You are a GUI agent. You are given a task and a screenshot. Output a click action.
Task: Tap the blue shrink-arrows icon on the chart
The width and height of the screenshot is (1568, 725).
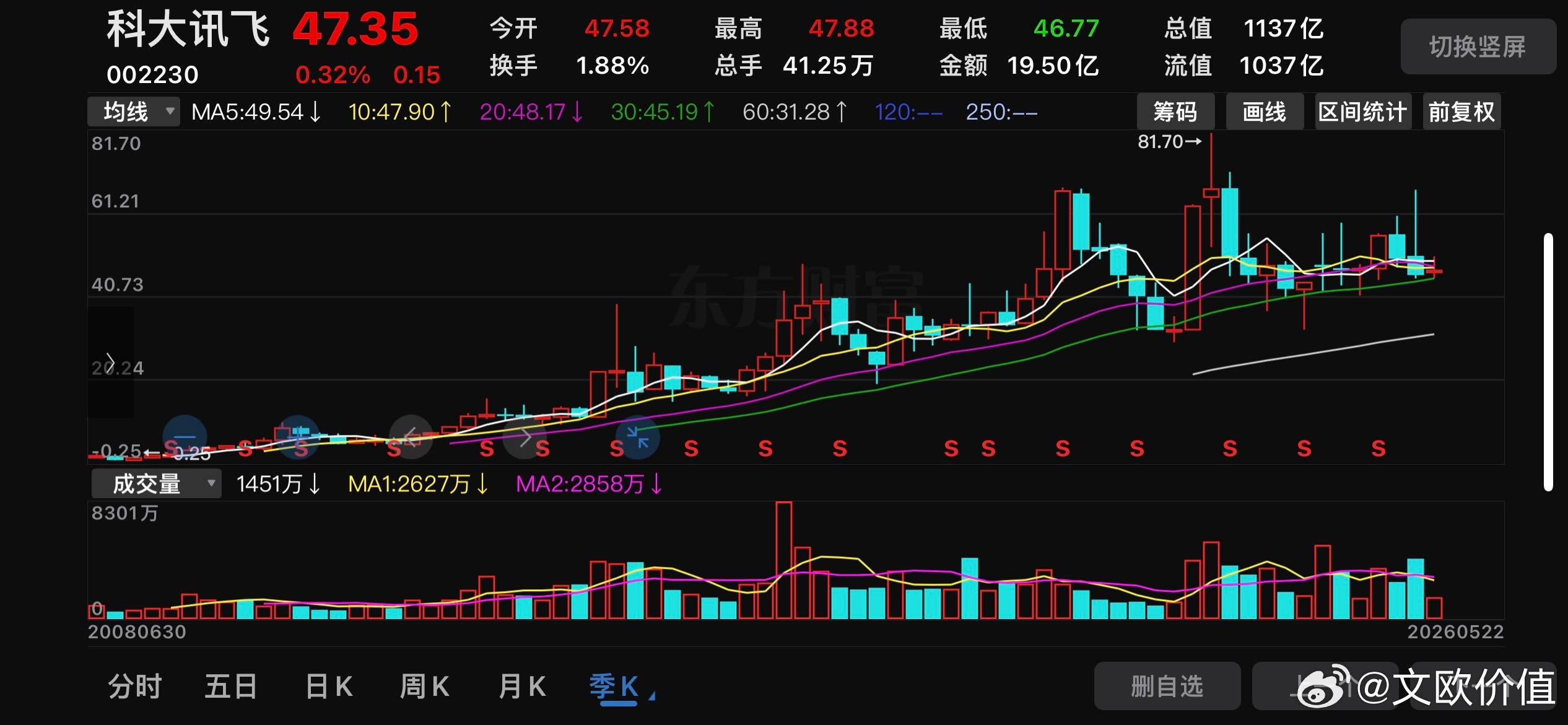point(637,437)
